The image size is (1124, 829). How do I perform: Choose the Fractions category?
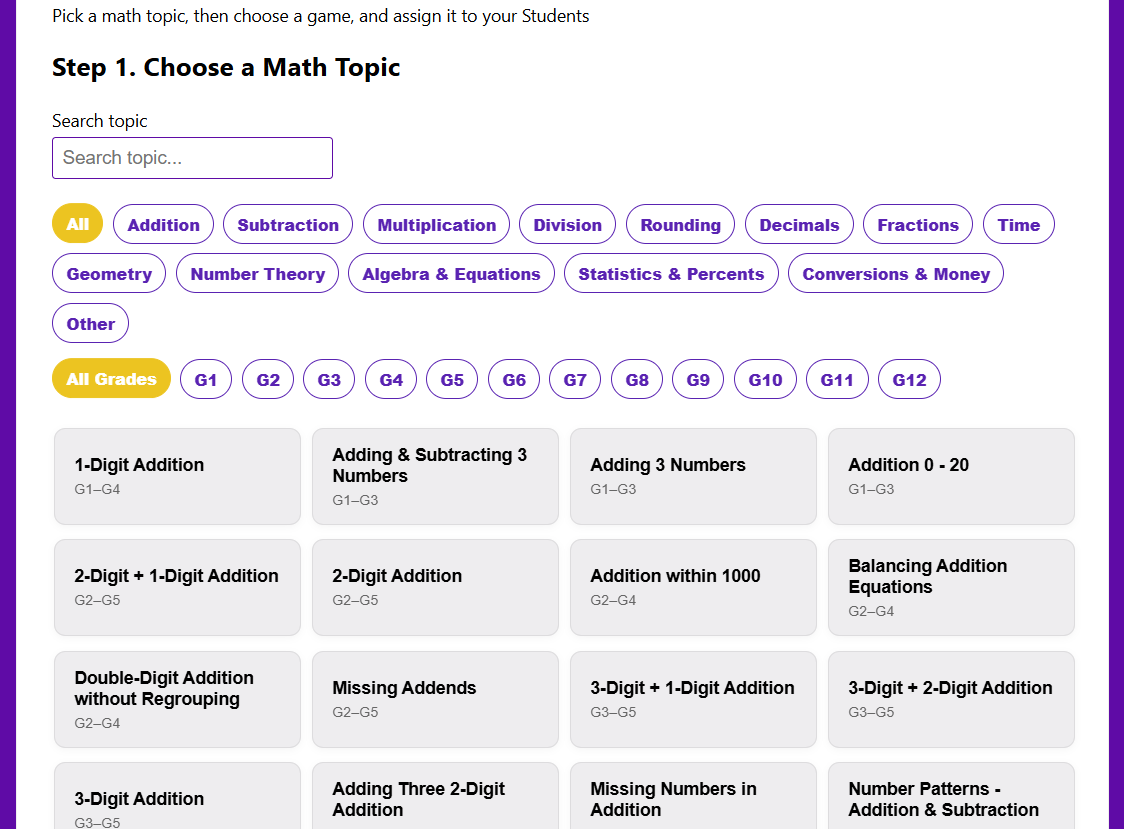click(917, 224)
